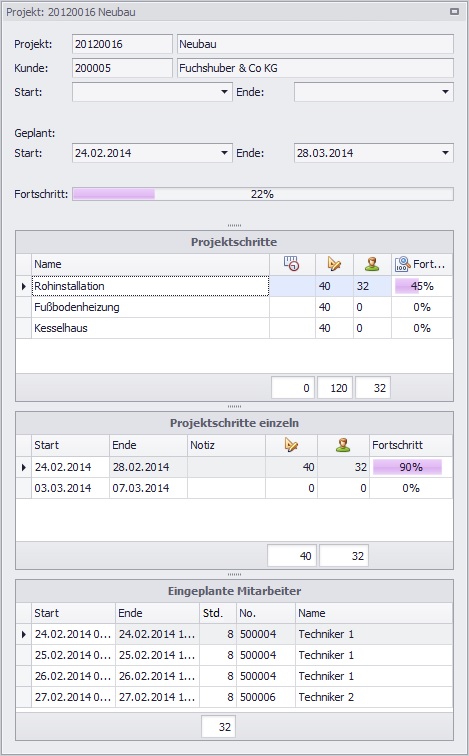Select the Fußbodenheizung project step row
Viewport: 469px width, 756px height.
pos(234,307)
